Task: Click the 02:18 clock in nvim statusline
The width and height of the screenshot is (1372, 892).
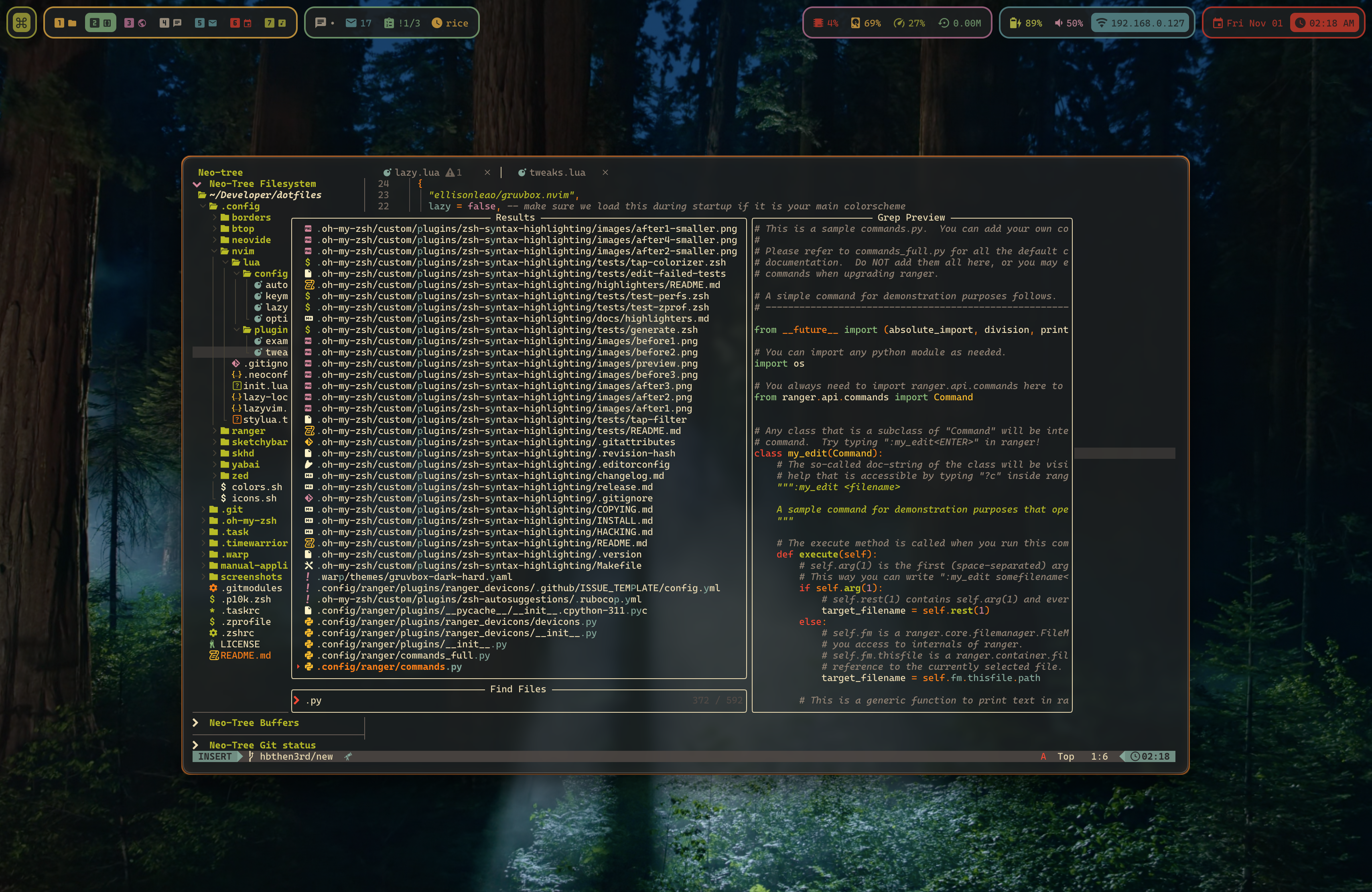Action: [x=1149, y=756]
